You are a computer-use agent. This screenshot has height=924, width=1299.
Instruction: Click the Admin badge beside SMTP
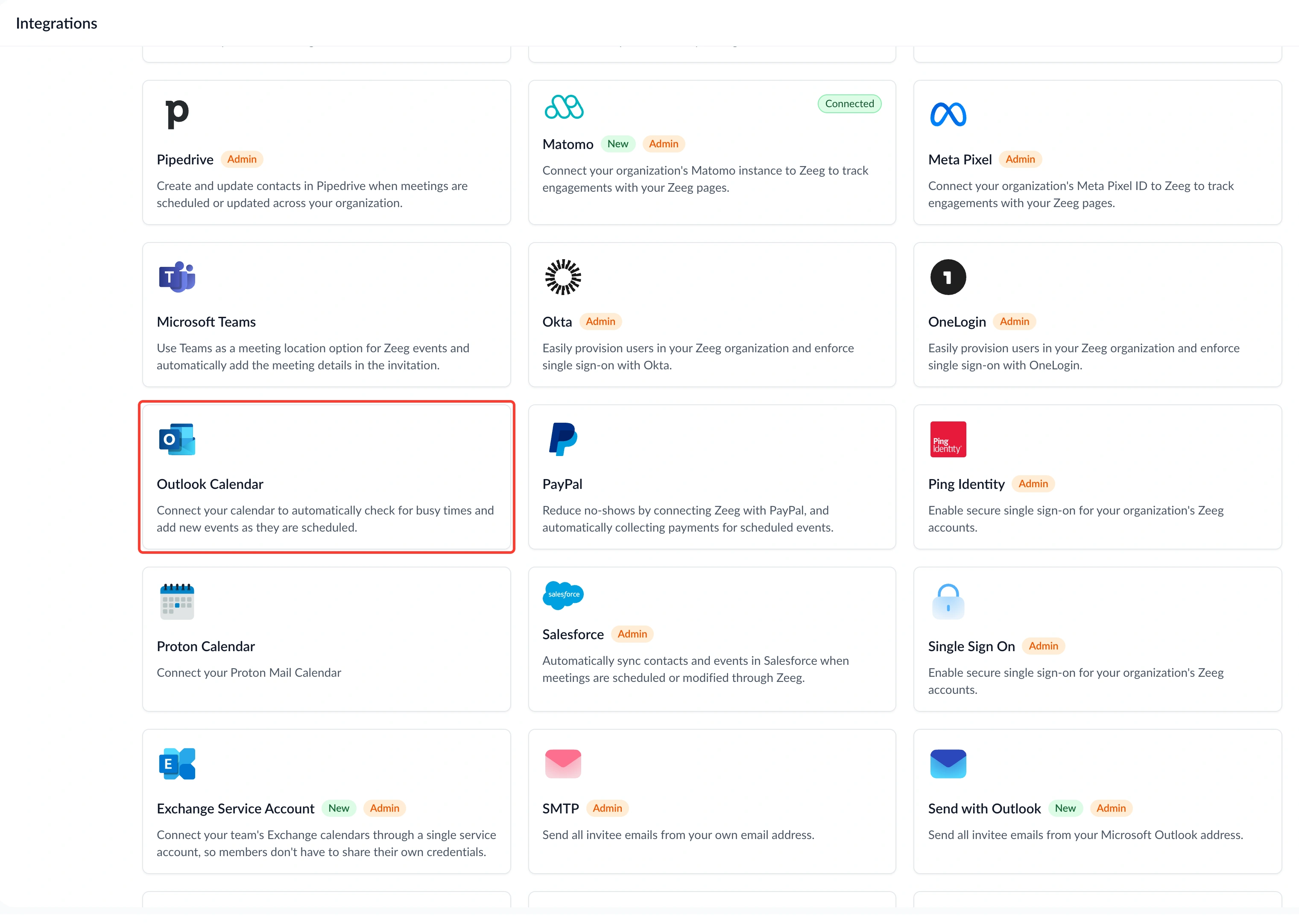(x=607, y=808)
